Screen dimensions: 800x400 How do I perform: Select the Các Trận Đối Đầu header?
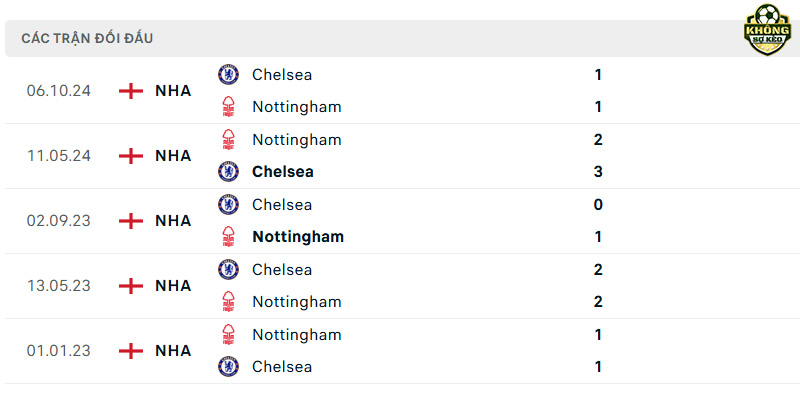click(87, 38)
